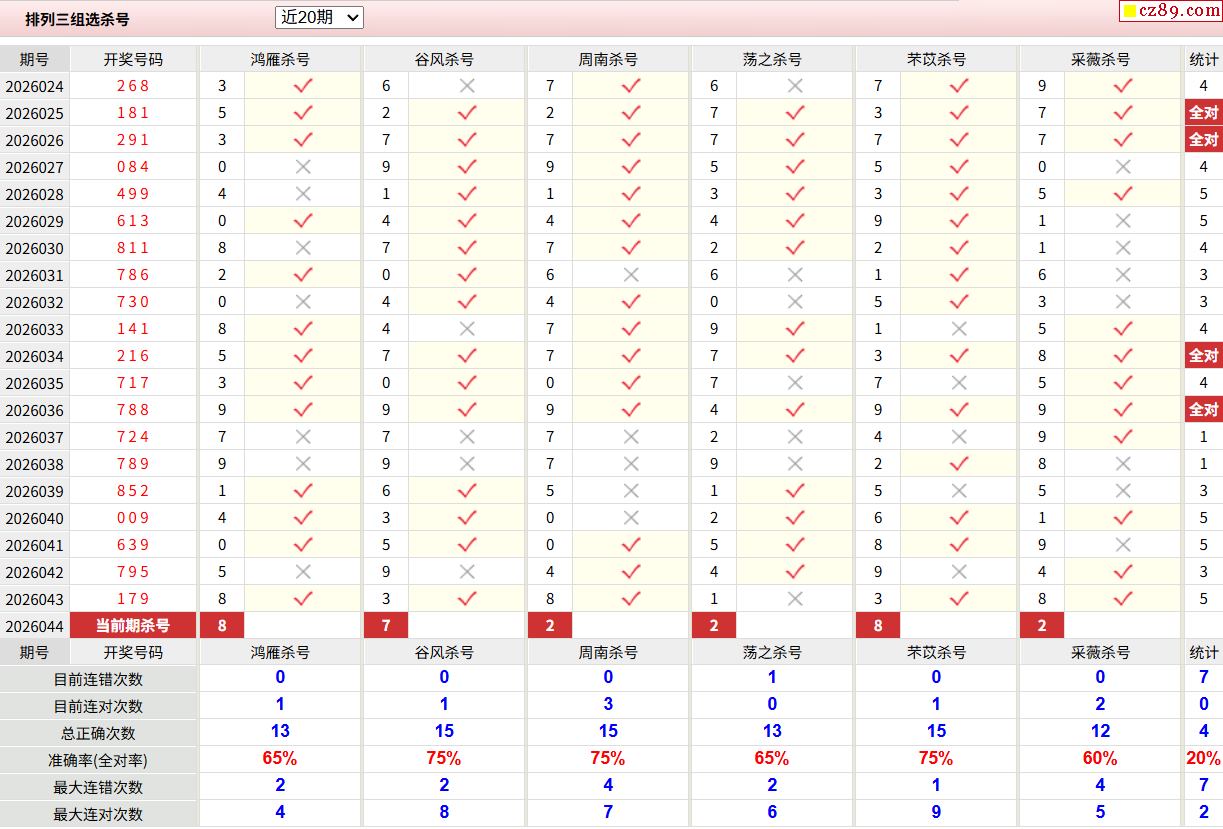Screen dimensions: 1223x829
Task: Click the 排列三组选杀号 page title
Action: click(77, 19)
